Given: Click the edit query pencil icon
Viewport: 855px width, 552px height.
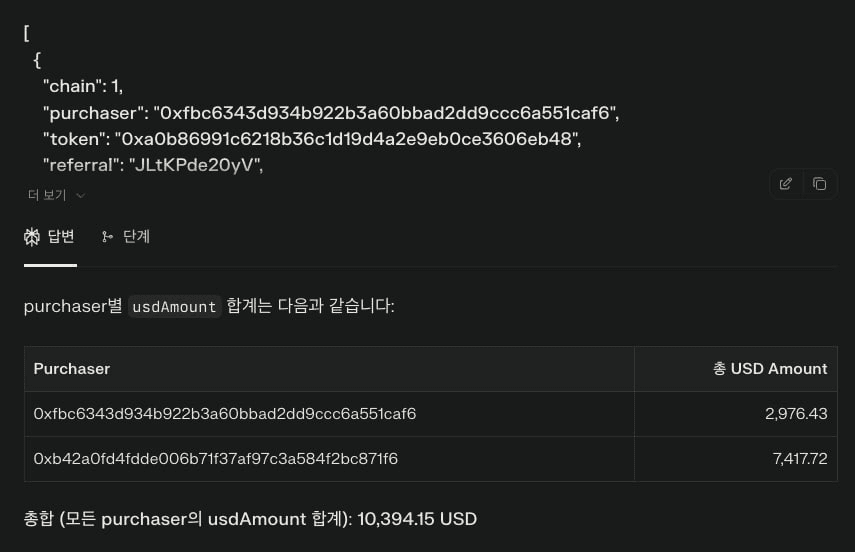Looking at the screenshot, I should pyautogui.click(x=786, y=184).
